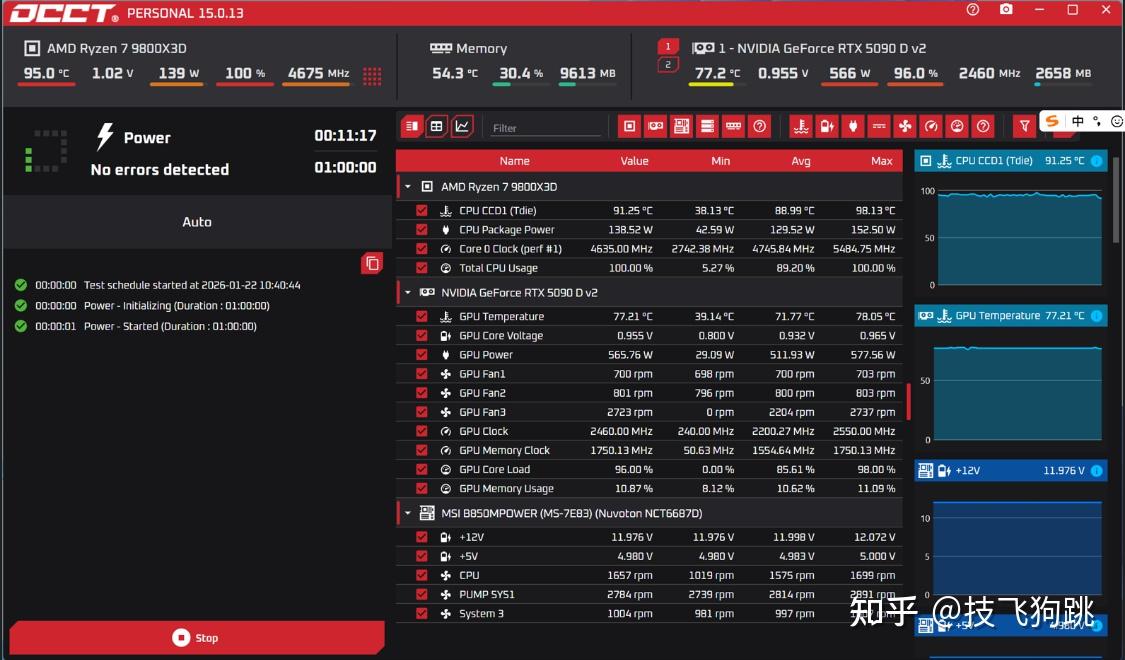
Task: Switch to the list-only sensor view
Action: 412,126
